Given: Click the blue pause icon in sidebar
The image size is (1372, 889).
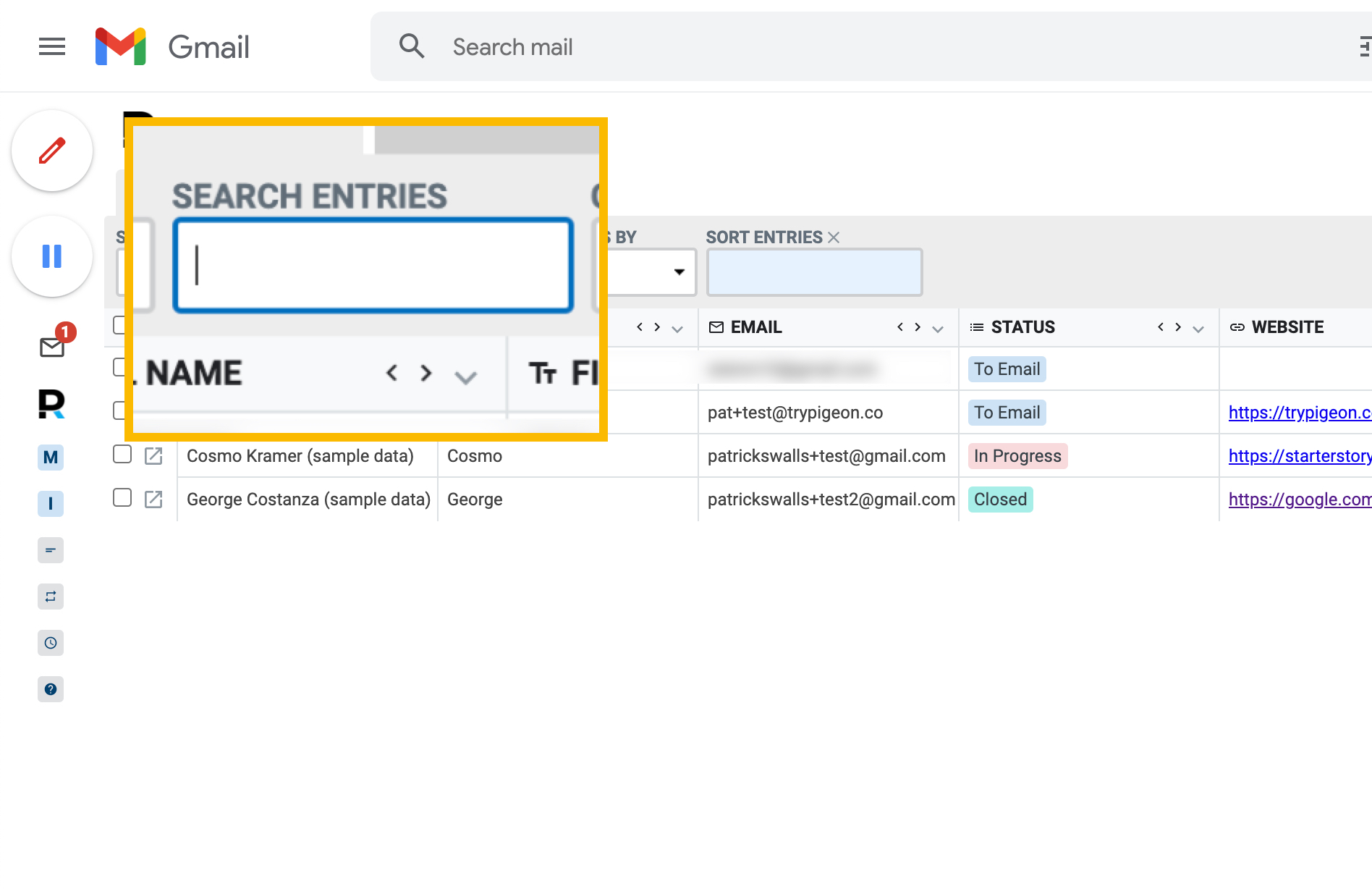Looking at the screenshot, I should pyautogui.click(x=52, y=256).
